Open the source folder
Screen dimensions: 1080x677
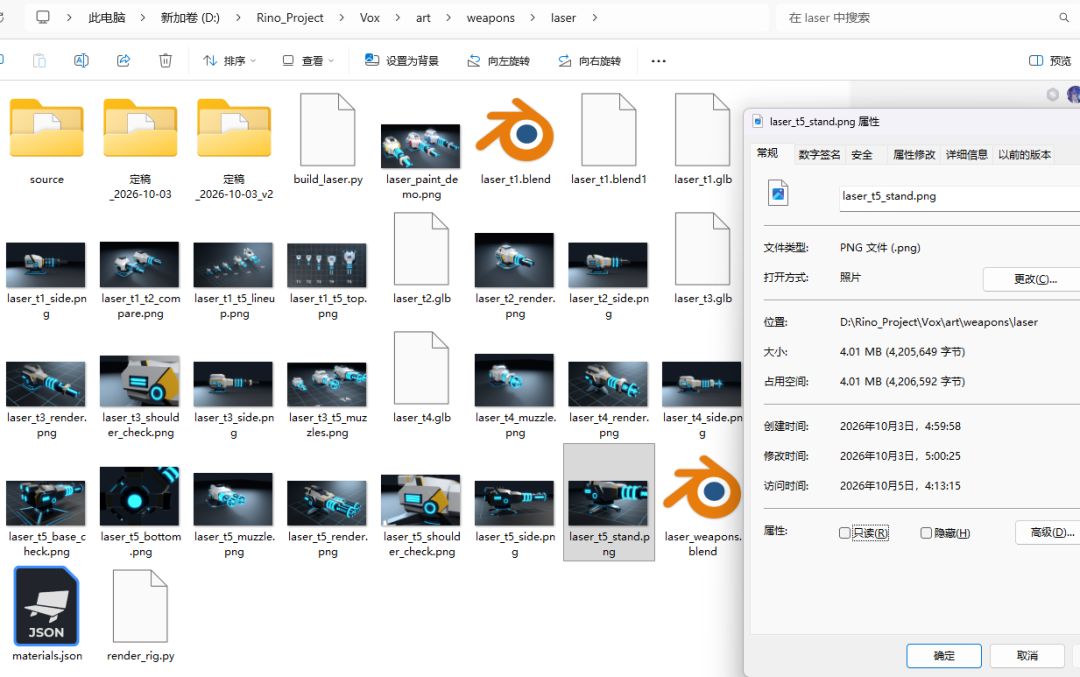(47, 129)
